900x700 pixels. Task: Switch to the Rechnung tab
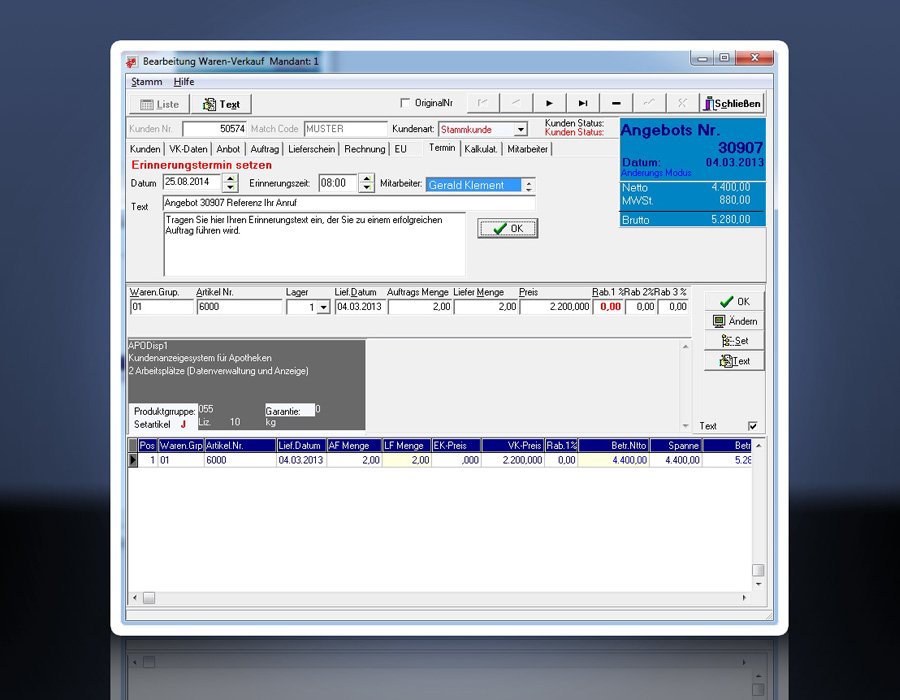click(x=365, y=149)
